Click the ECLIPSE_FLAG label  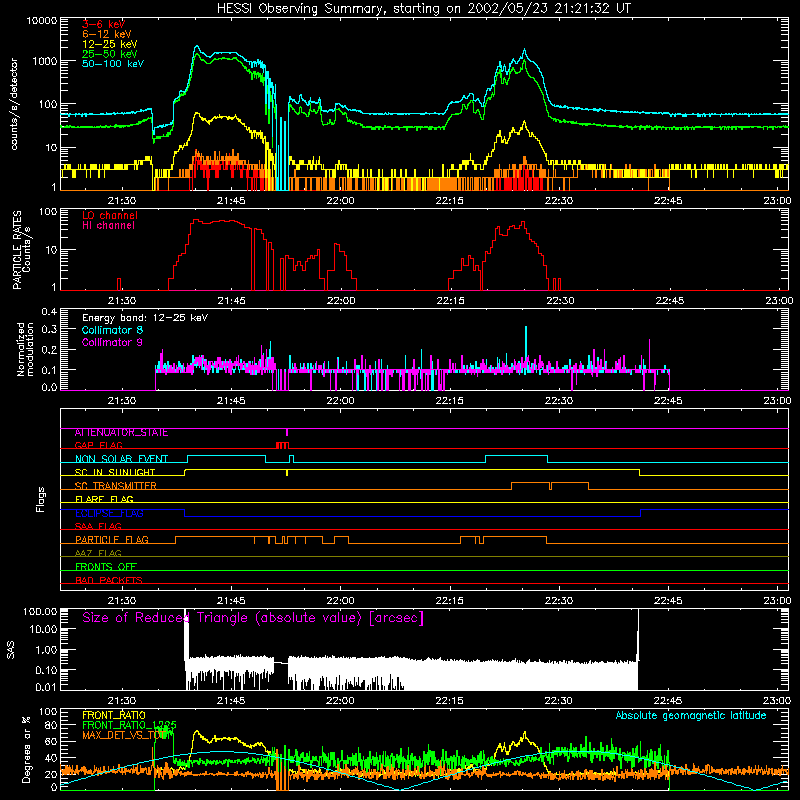point(109,513)
